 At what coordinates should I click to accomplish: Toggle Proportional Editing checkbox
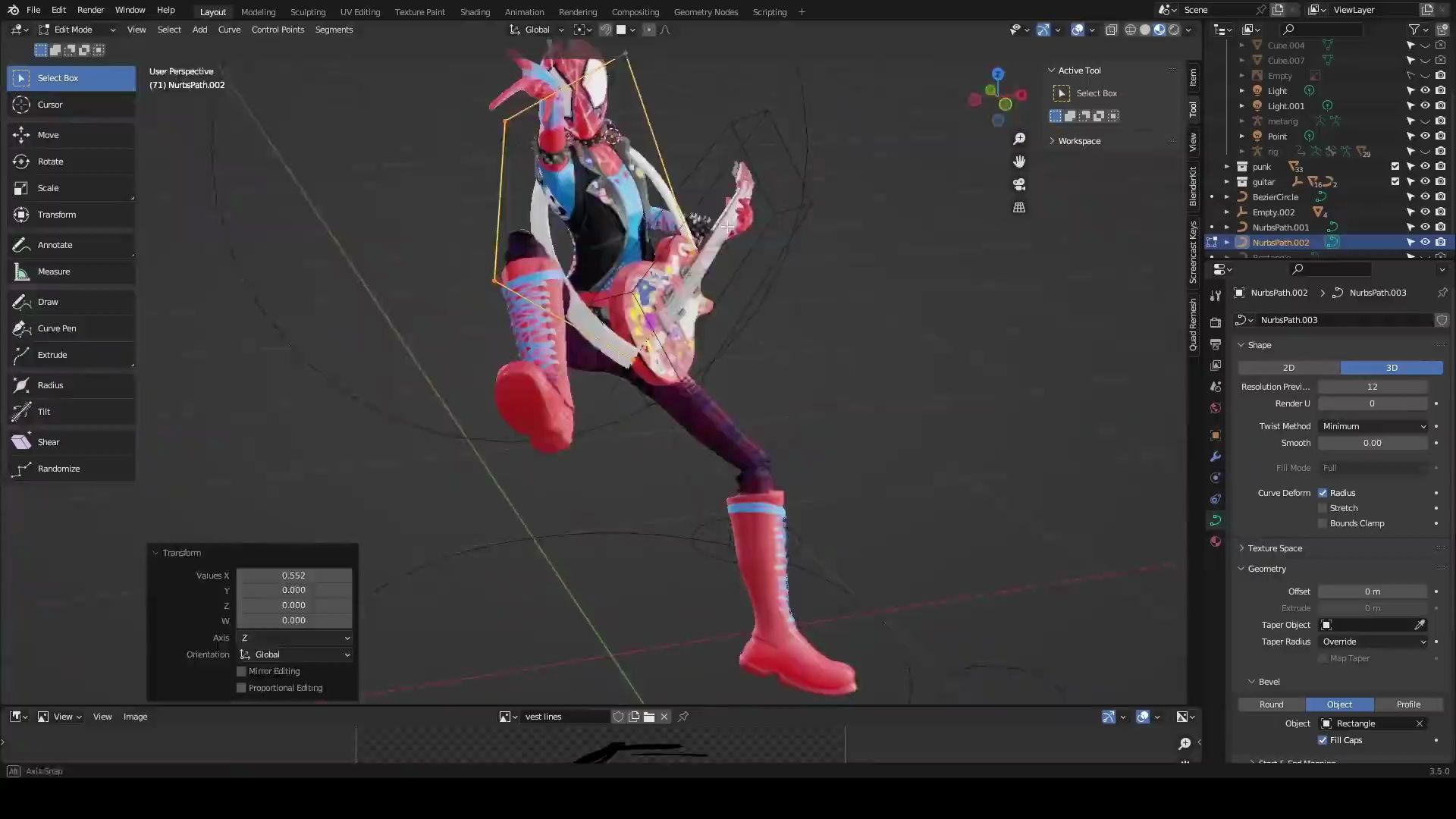click(x=241, y=687)
